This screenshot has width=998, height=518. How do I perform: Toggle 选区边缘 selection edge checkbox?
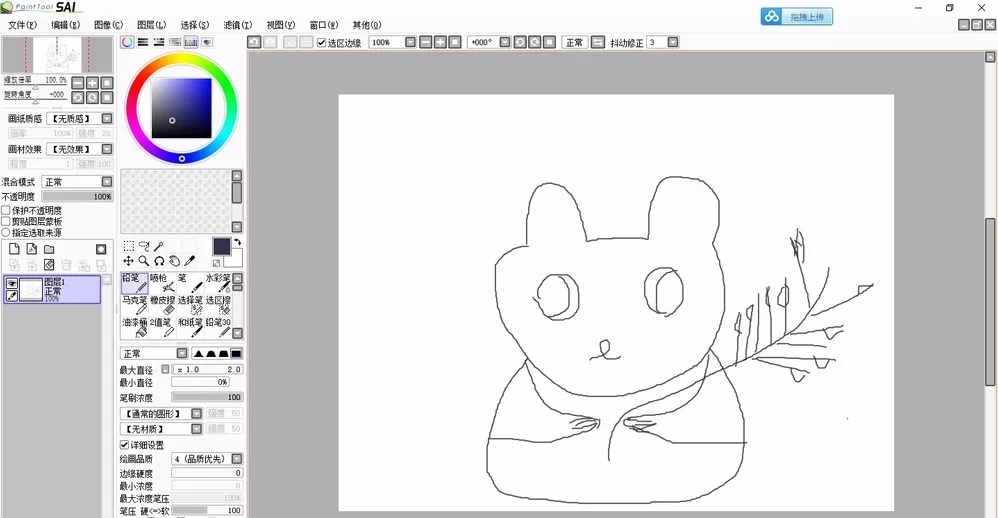tap(321, 43)
